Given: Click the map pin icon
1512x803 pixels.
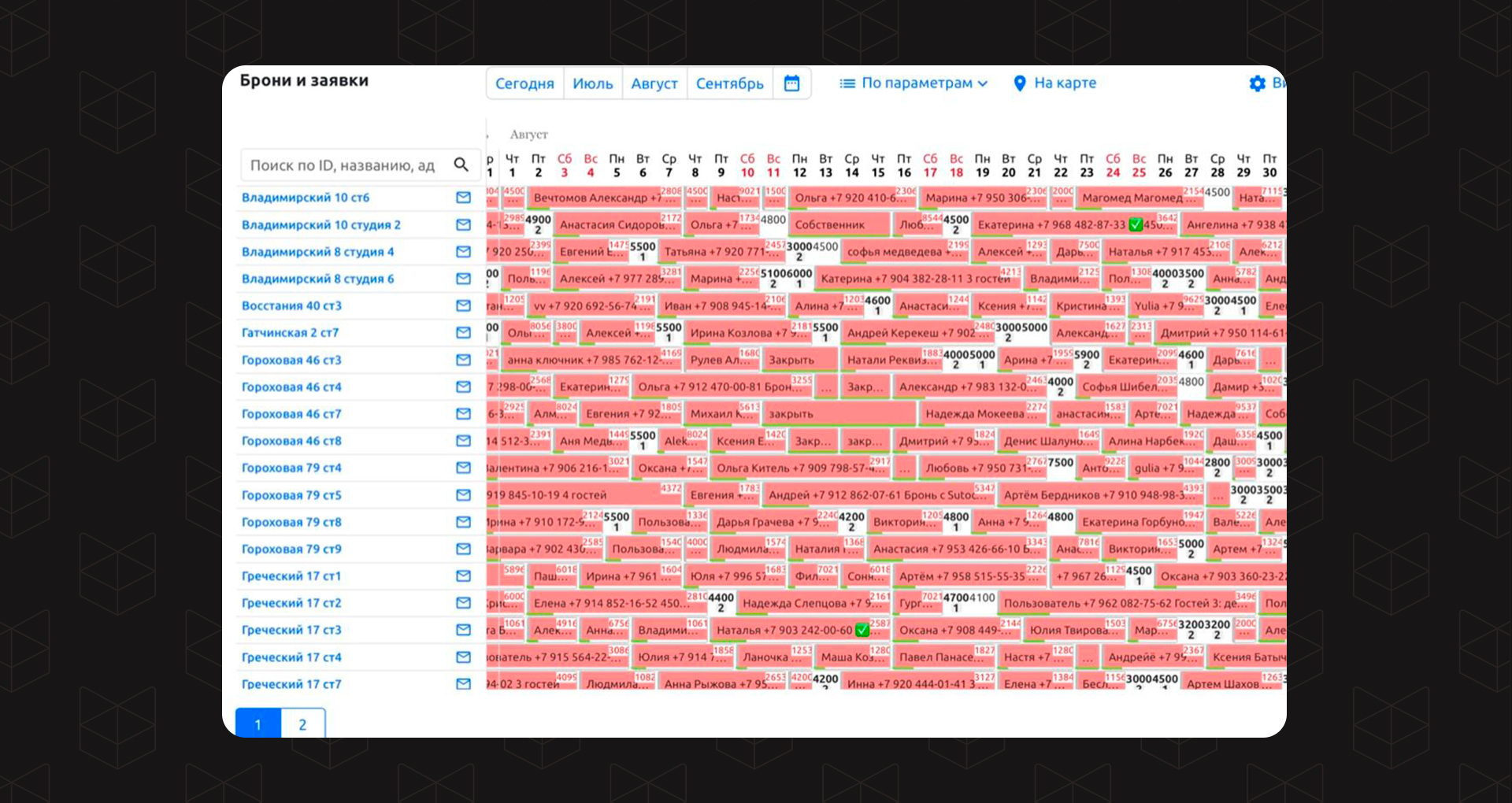Looking at the screenshot, I should tap(1020, 83).
